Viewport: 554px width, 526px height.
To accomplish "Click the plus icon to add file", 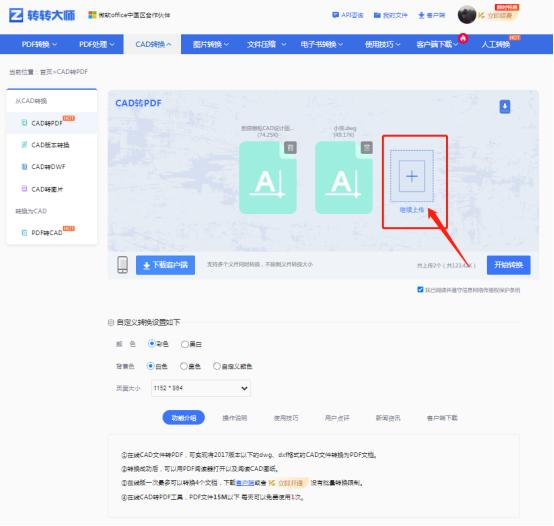I will pyautogui.click(x=412, y=176).
